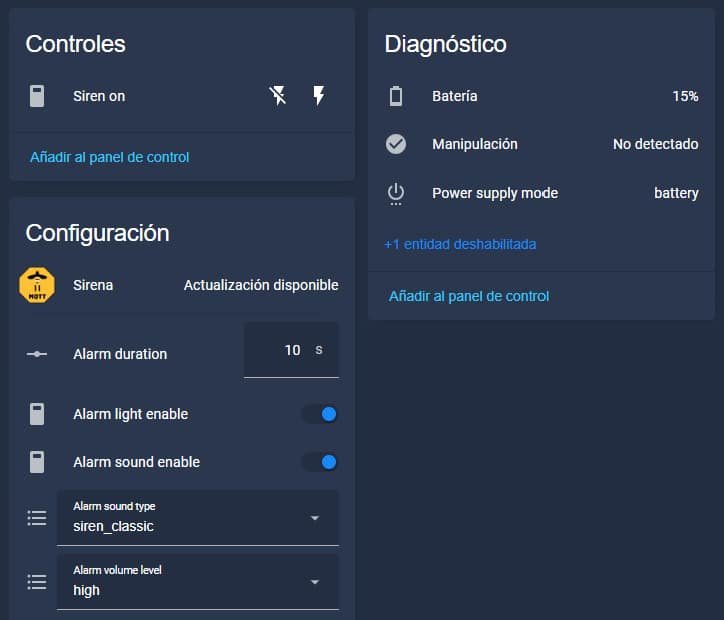
Task: Click the Alarm sound enable device icon
Action: [x=37, y=462]
